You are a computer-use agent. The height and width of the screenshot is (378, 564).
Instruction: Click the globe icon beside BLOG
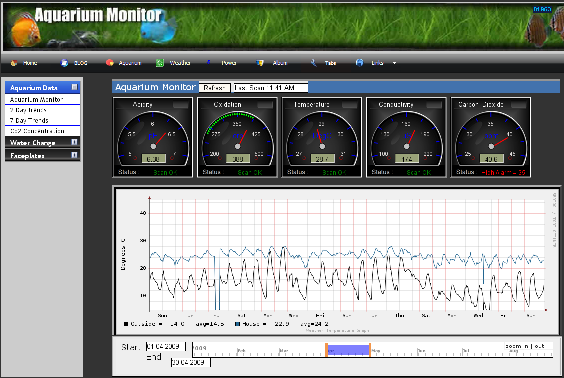64,63
